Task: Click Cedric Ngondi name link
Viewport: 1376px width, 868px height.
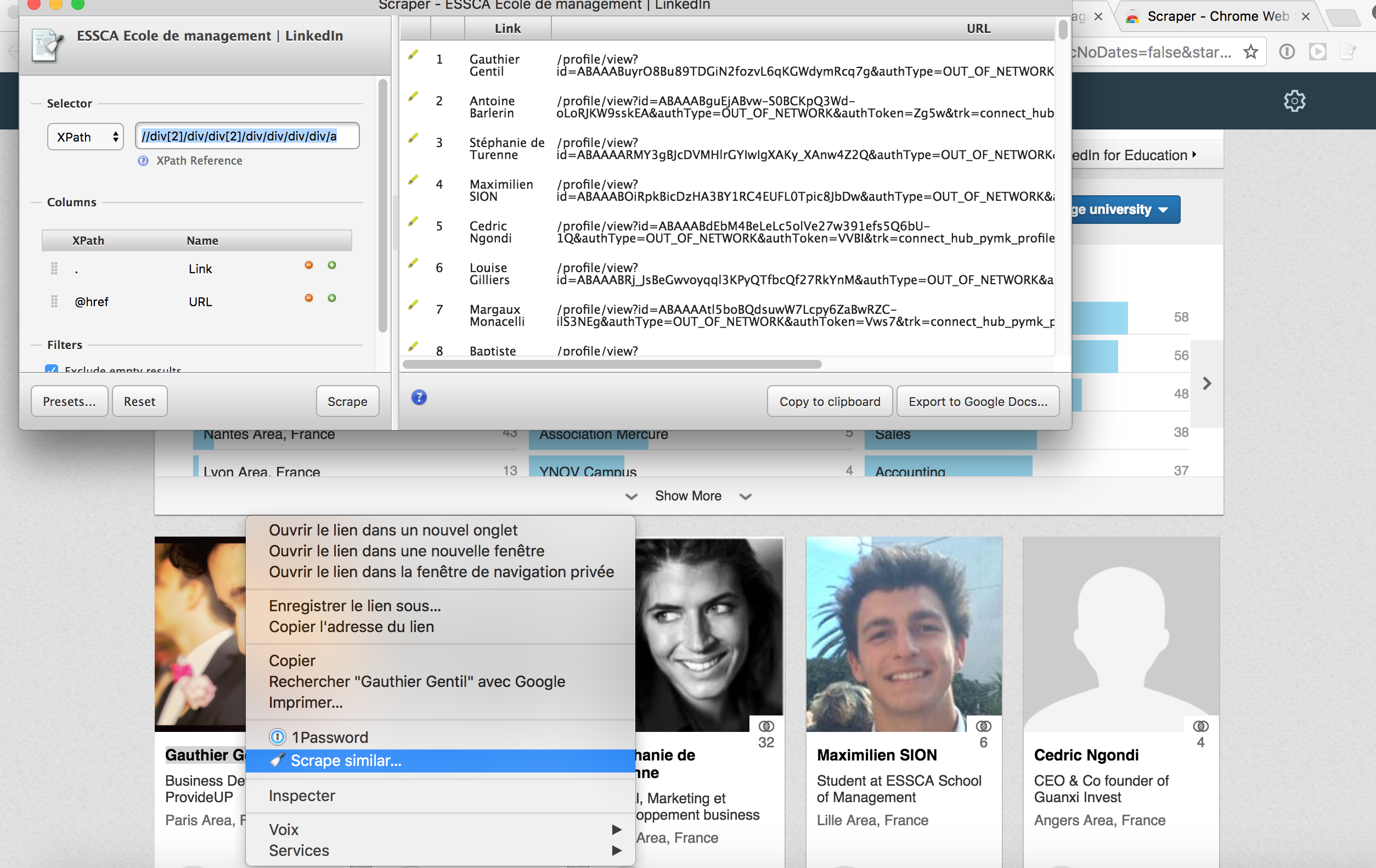Action: coord(1086,756)
